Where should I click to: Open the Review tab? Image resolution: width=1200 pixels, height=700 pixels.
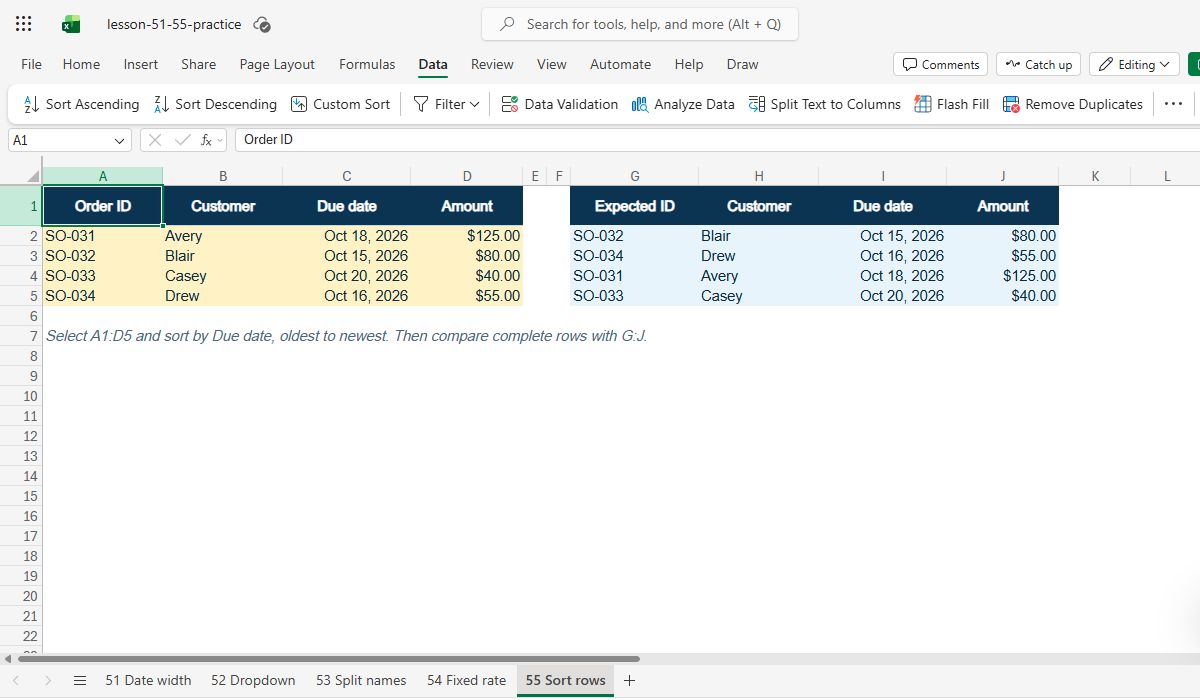click(492, 64)
